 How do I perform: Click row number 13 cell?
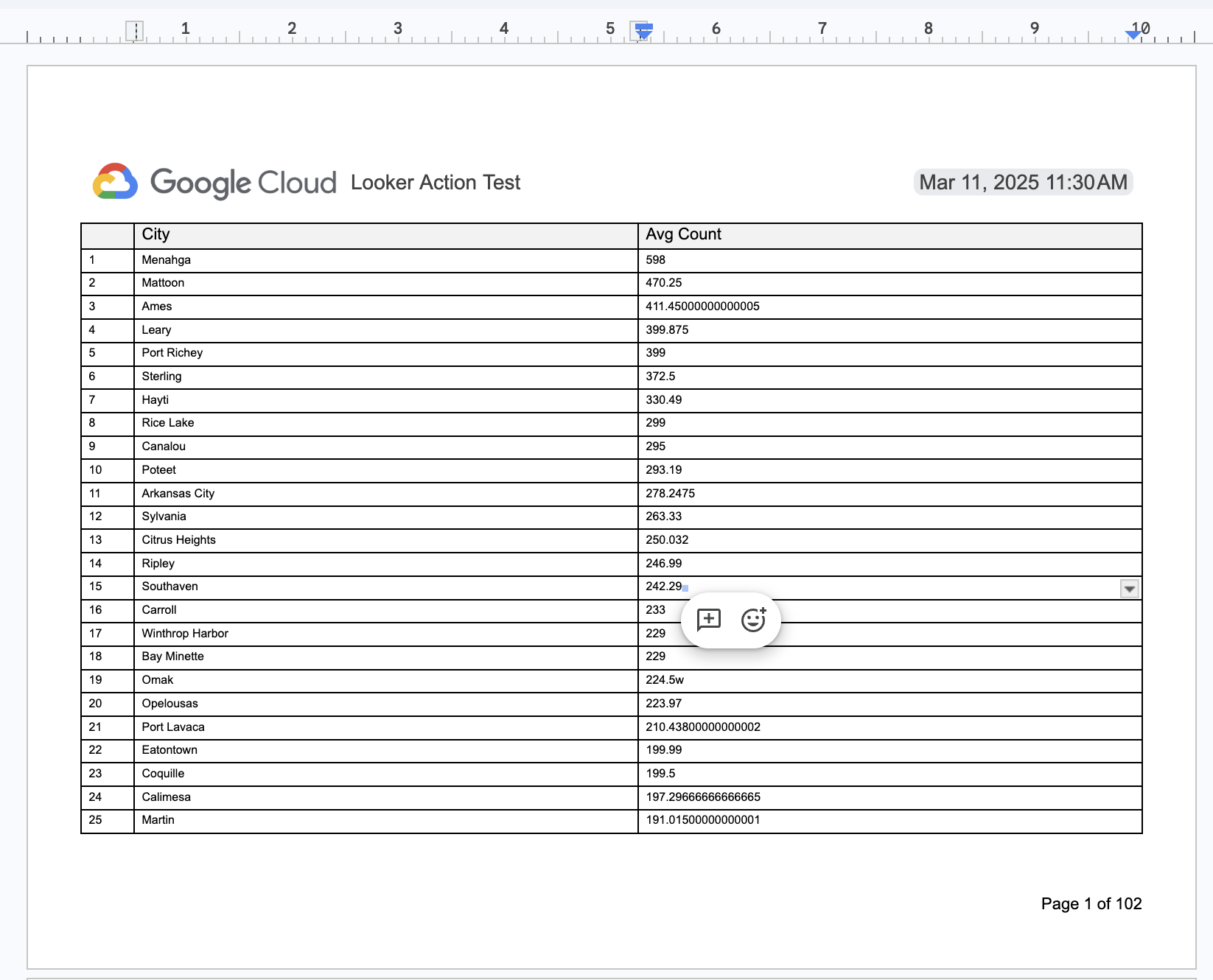[x=108, y=540]
